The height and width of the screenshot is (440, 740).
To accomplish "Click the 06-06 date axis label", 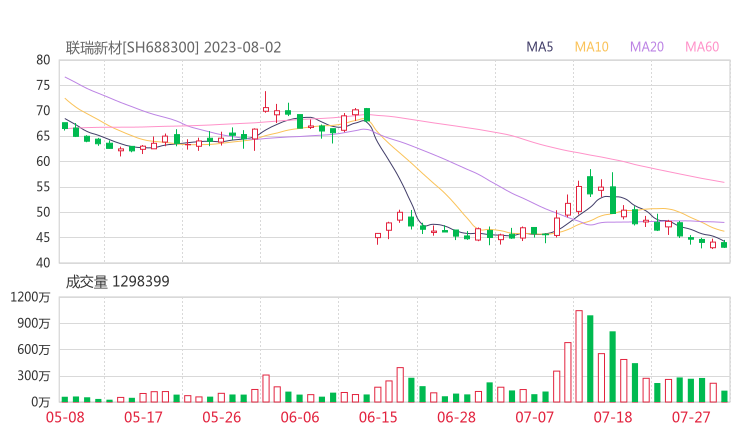I will coord(300,417).
